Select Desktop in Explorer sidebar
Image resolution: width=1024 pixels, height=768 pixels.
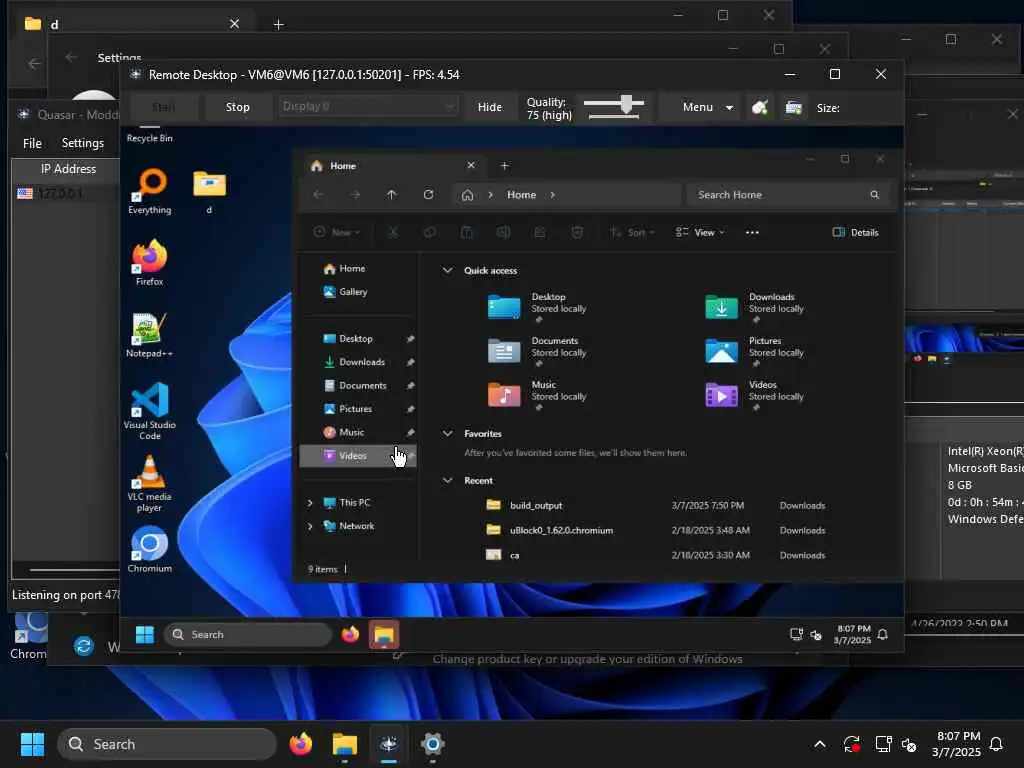tap(359, 339)
